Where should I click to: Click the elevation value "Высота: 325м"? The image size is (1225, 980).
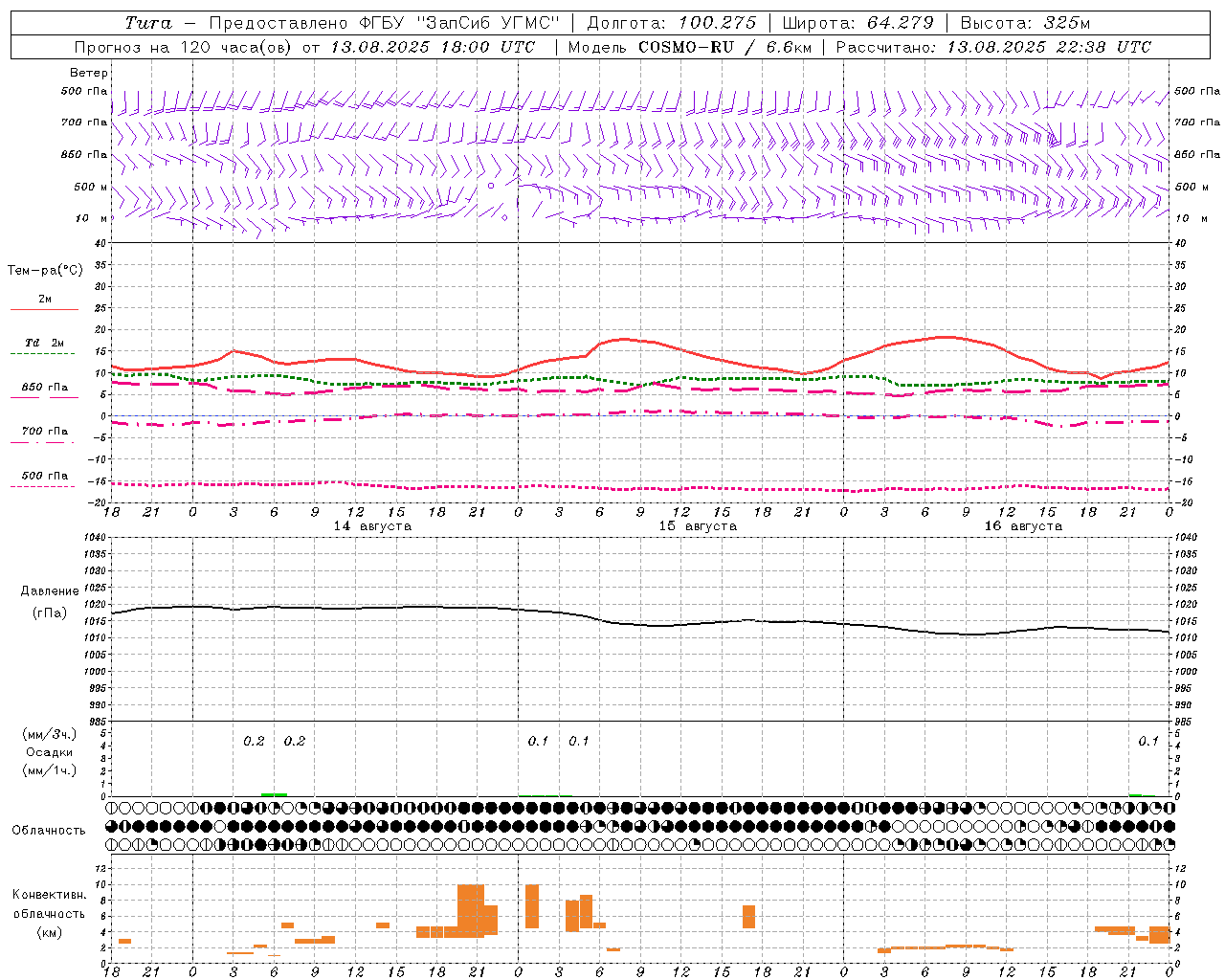(x=1025, y=23)
